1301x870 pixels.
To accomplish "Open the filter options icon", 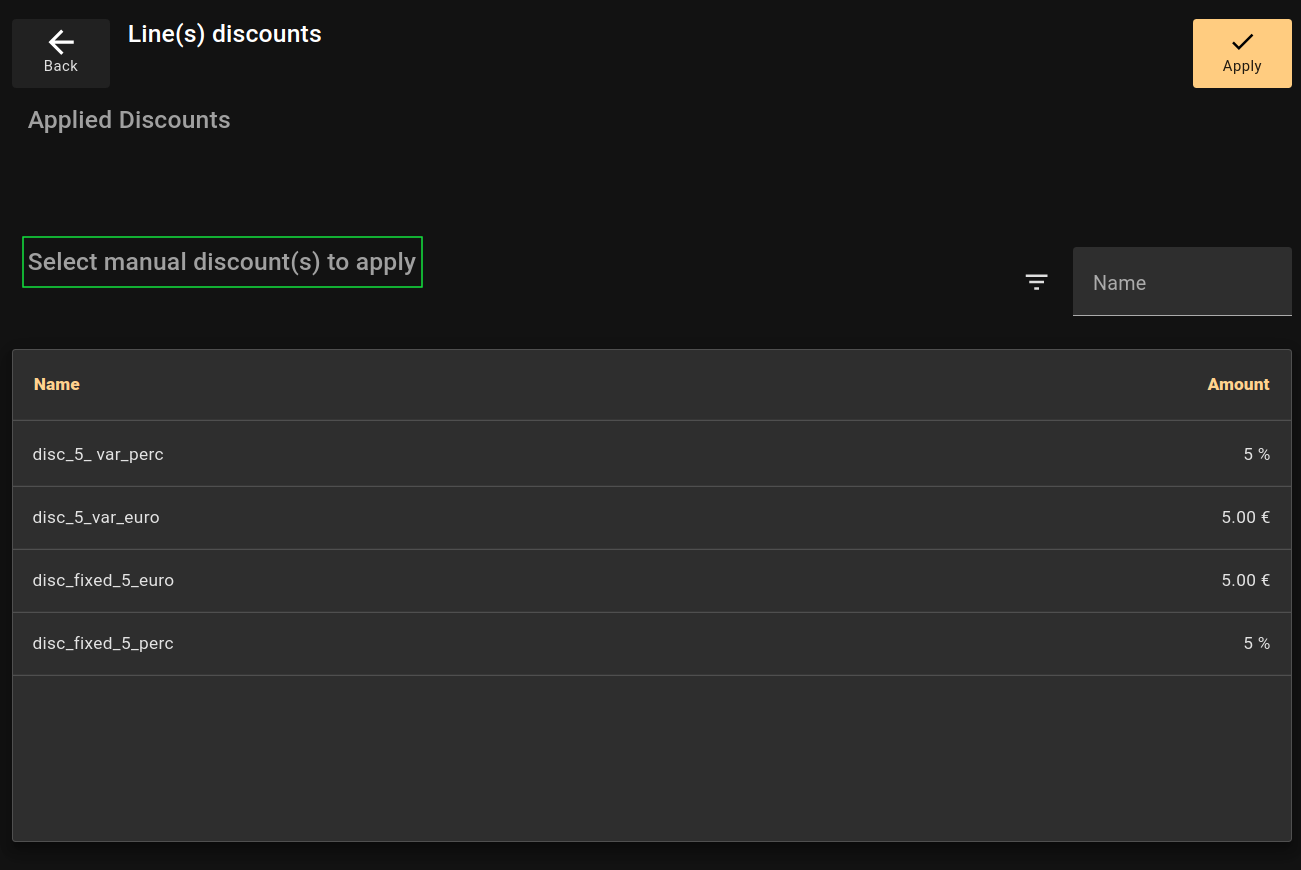I will [x=1037, y=282].
